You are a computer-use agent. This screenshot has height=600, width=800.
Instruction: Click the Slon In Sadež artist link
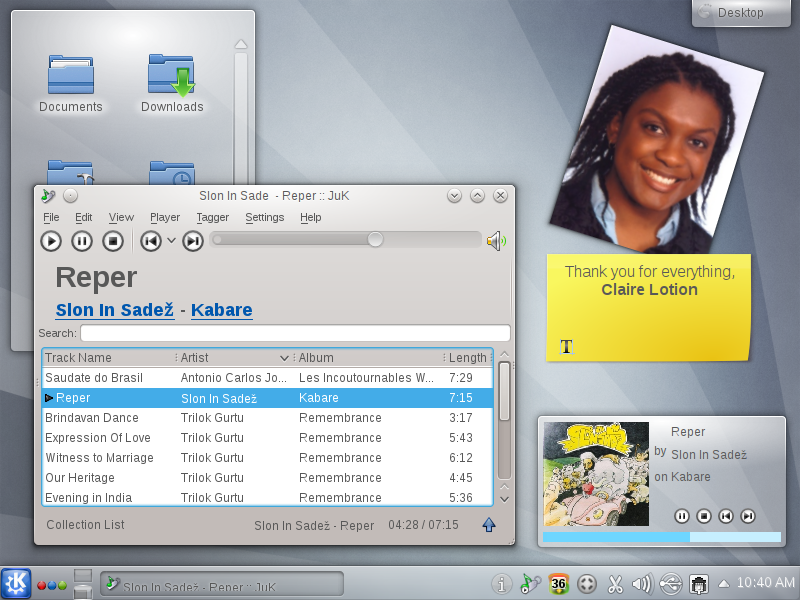(x=115, y=310)
